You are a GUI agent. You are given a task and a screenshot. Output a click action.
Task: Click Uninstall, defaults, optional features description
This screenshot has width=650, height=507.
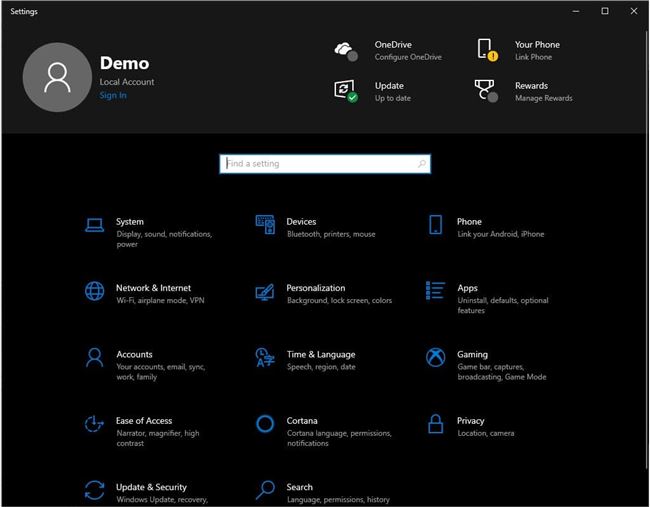click(503, 306)
